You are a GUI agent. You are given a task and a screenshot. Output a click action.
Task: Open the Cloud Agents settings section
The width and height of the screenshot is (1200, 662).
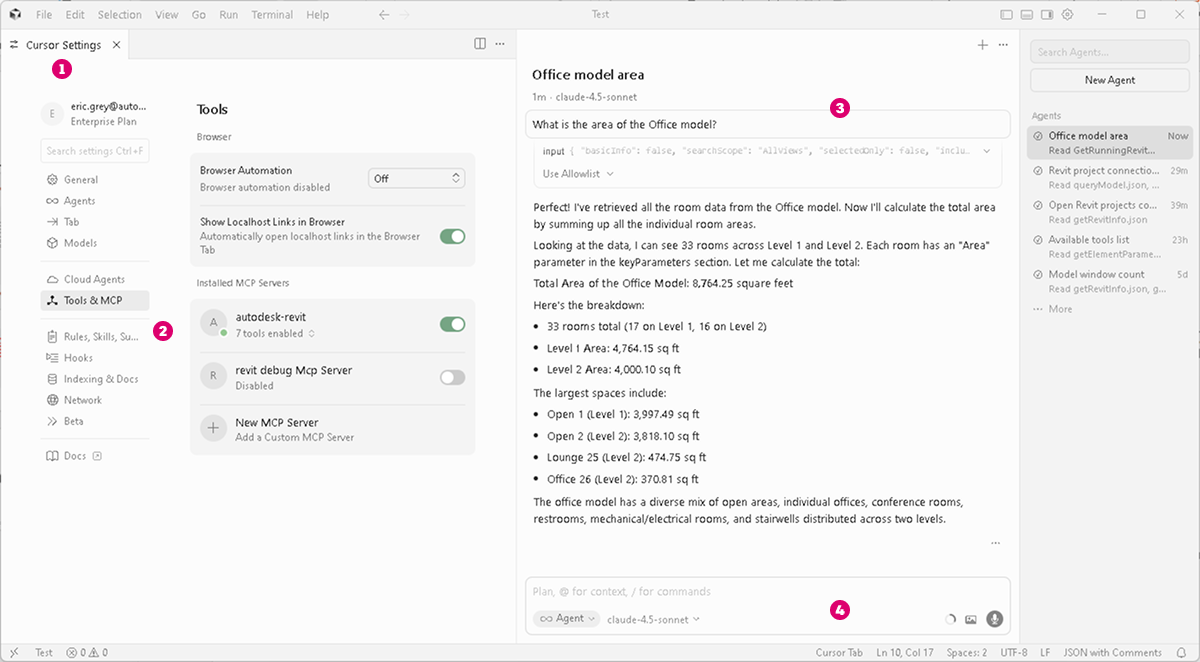coord(95,279)
